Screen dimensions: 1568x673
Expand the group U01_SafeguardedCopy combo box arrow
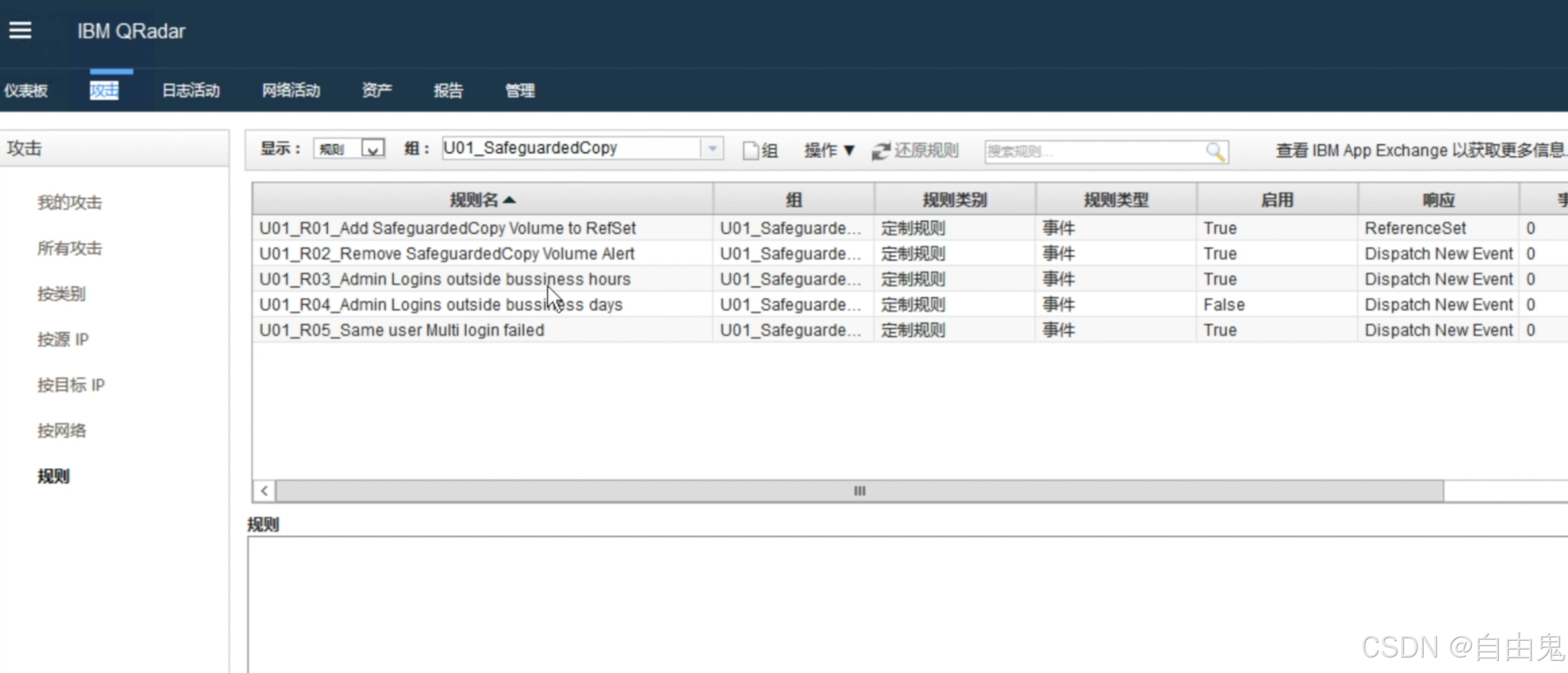tap(712, 148)
